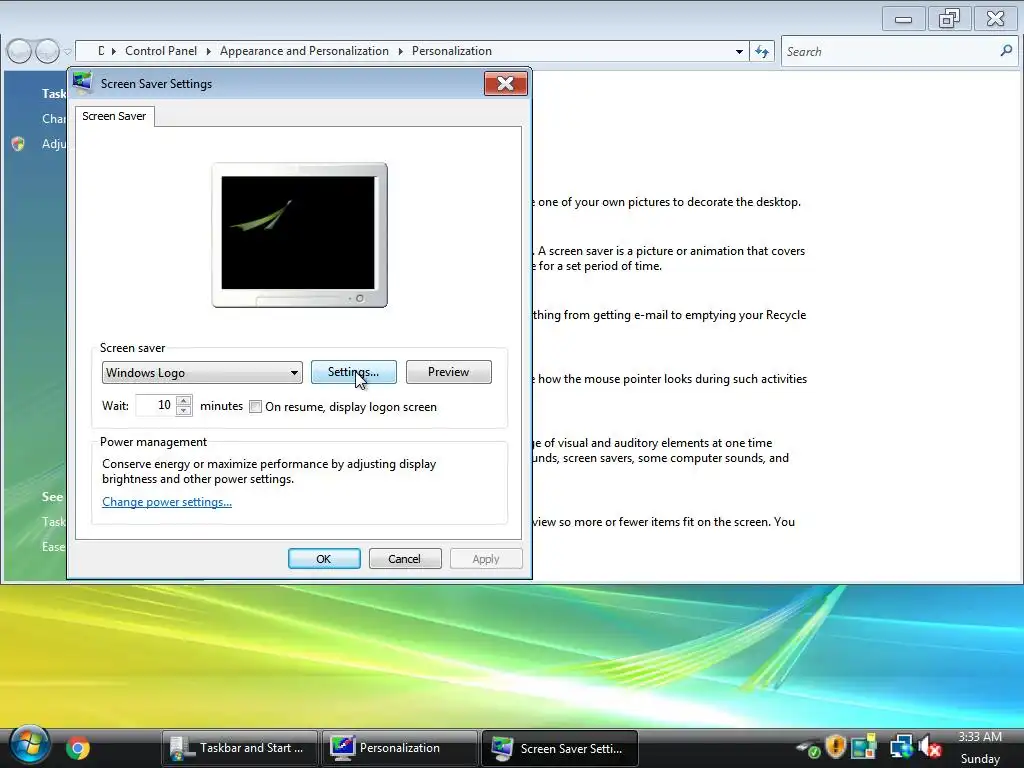Click the forward navigation arrow in Control Panel

pyautogui.click(x=47, y=51)
